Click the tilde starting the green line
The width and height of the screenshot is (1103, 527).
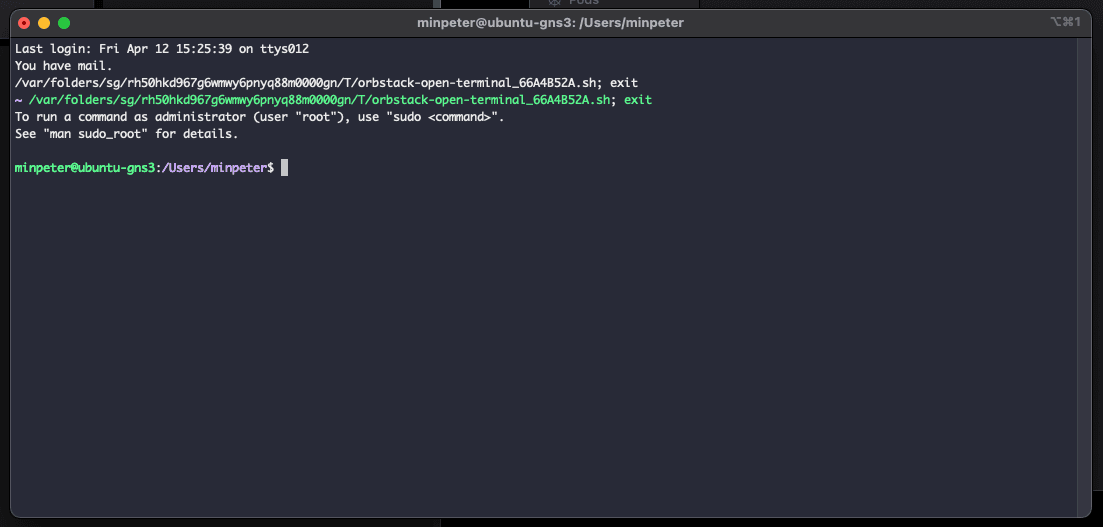click(x=18, y=100)
